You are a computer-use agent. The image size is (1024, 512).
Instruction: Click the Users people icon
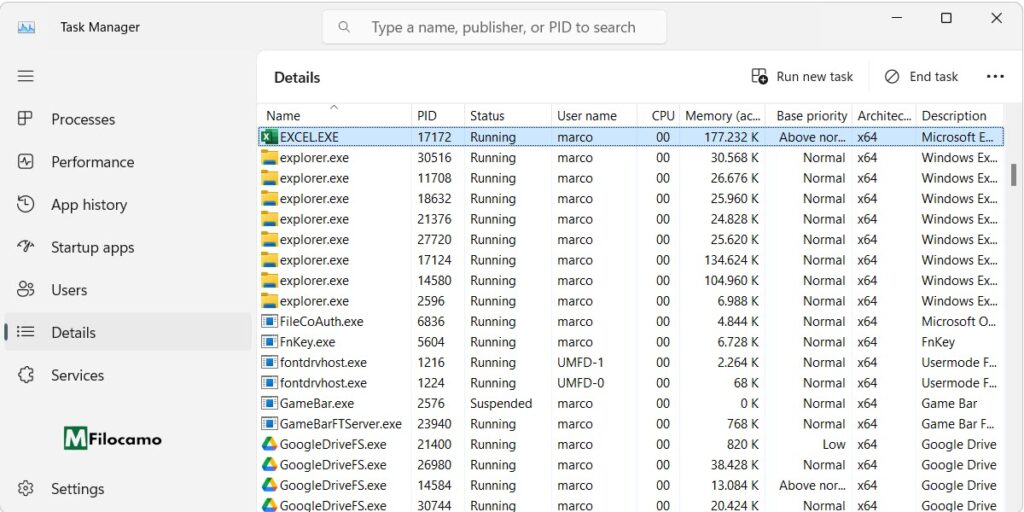[x=25, y=289]
